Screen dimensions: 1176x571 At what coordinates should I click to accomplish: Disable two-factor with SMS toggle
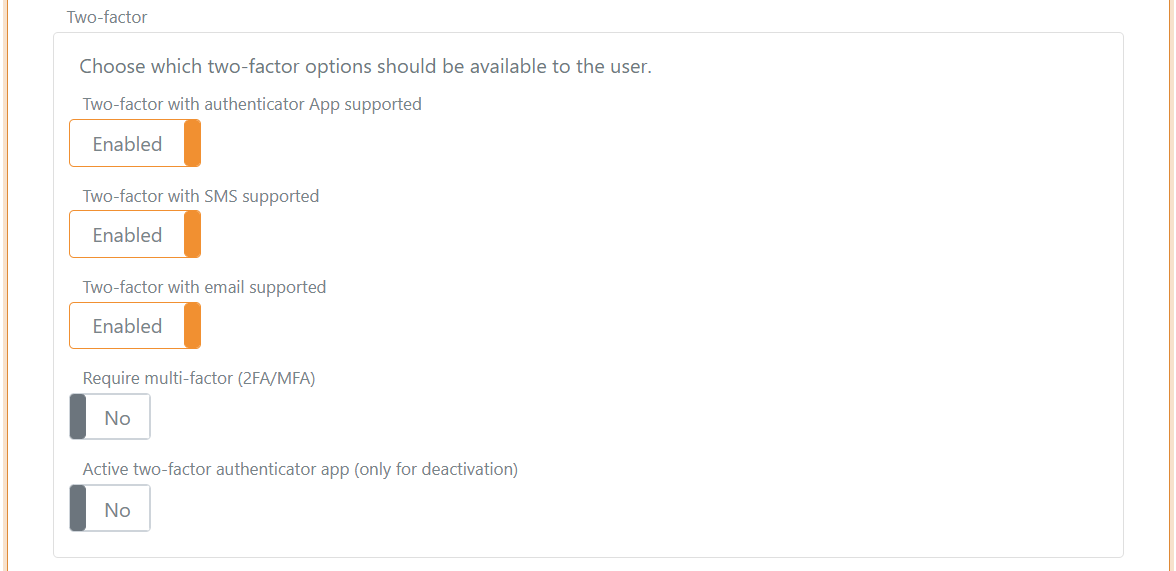(135, 234)
